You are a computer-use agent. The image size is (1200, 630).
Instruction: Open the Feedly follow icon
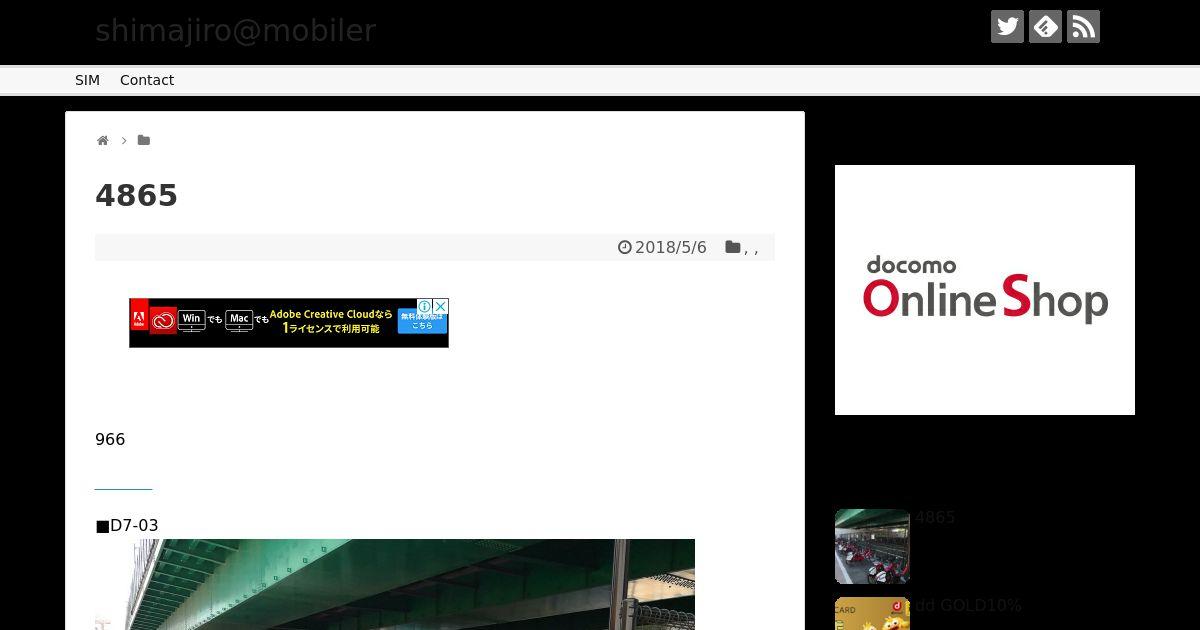pos(1045,27)
